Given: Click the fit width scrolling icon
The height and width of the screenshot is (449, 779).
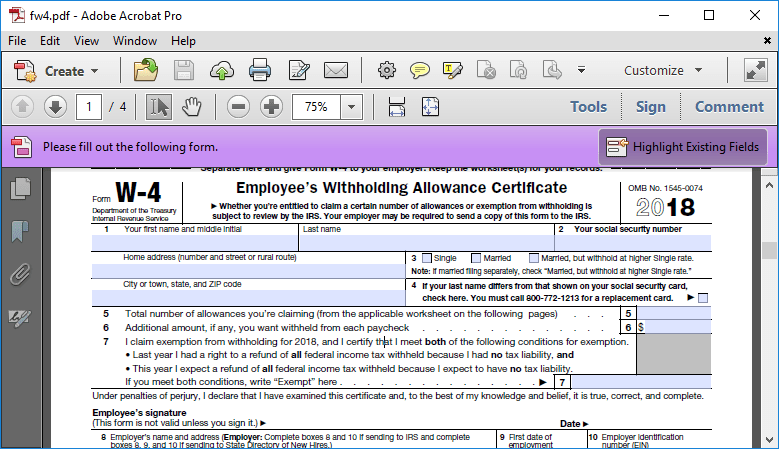Looking at the screenshot, I should (x=396, y=106).
